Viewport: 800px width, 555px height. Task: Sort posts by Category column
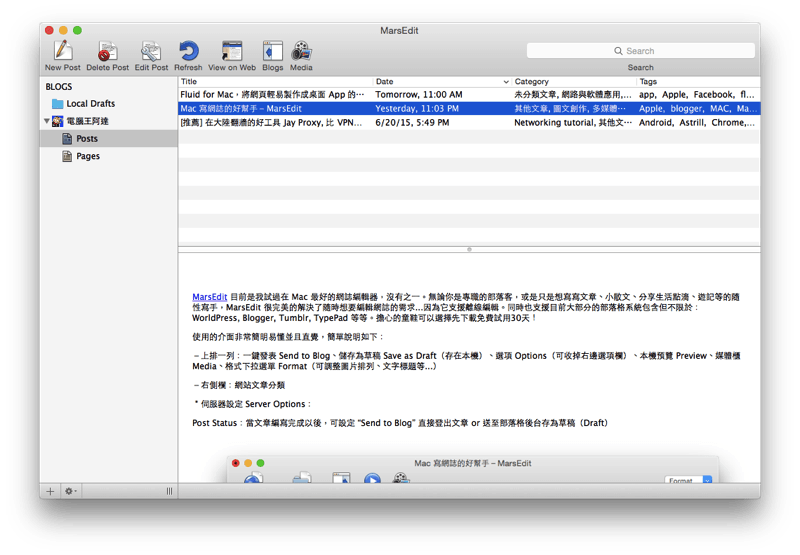point(574,82)
